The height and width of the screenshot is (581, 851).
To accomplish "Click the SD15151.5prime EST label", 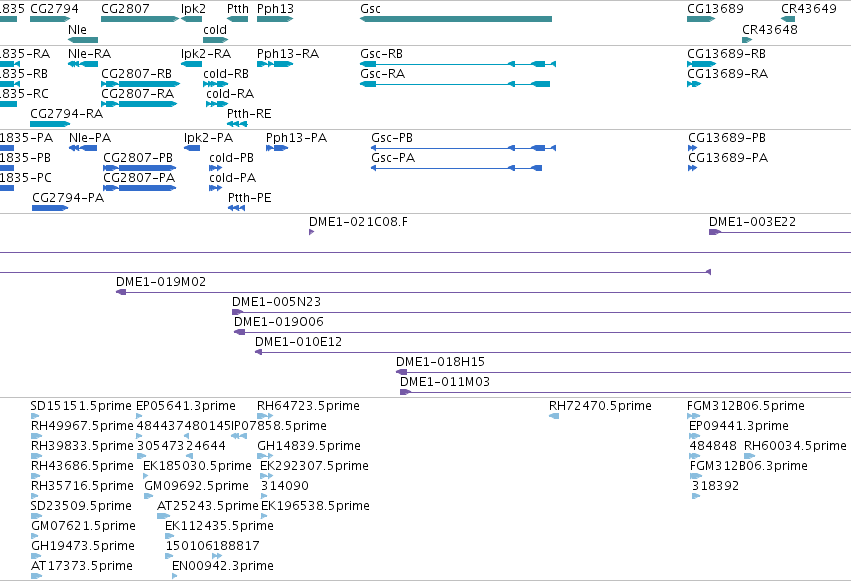I will 81,406.
